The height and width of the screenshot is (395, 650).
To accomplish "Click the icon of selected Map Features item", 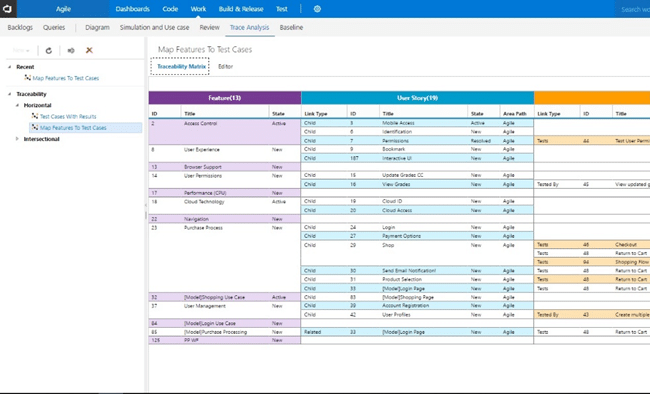I will pos(35,128).
